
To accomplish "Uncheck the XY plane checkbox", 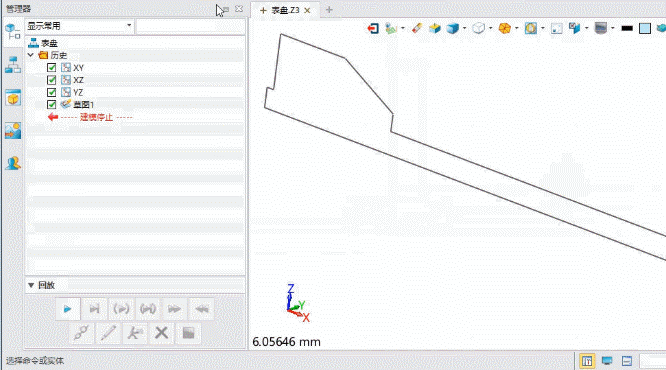I will point(51,68).
